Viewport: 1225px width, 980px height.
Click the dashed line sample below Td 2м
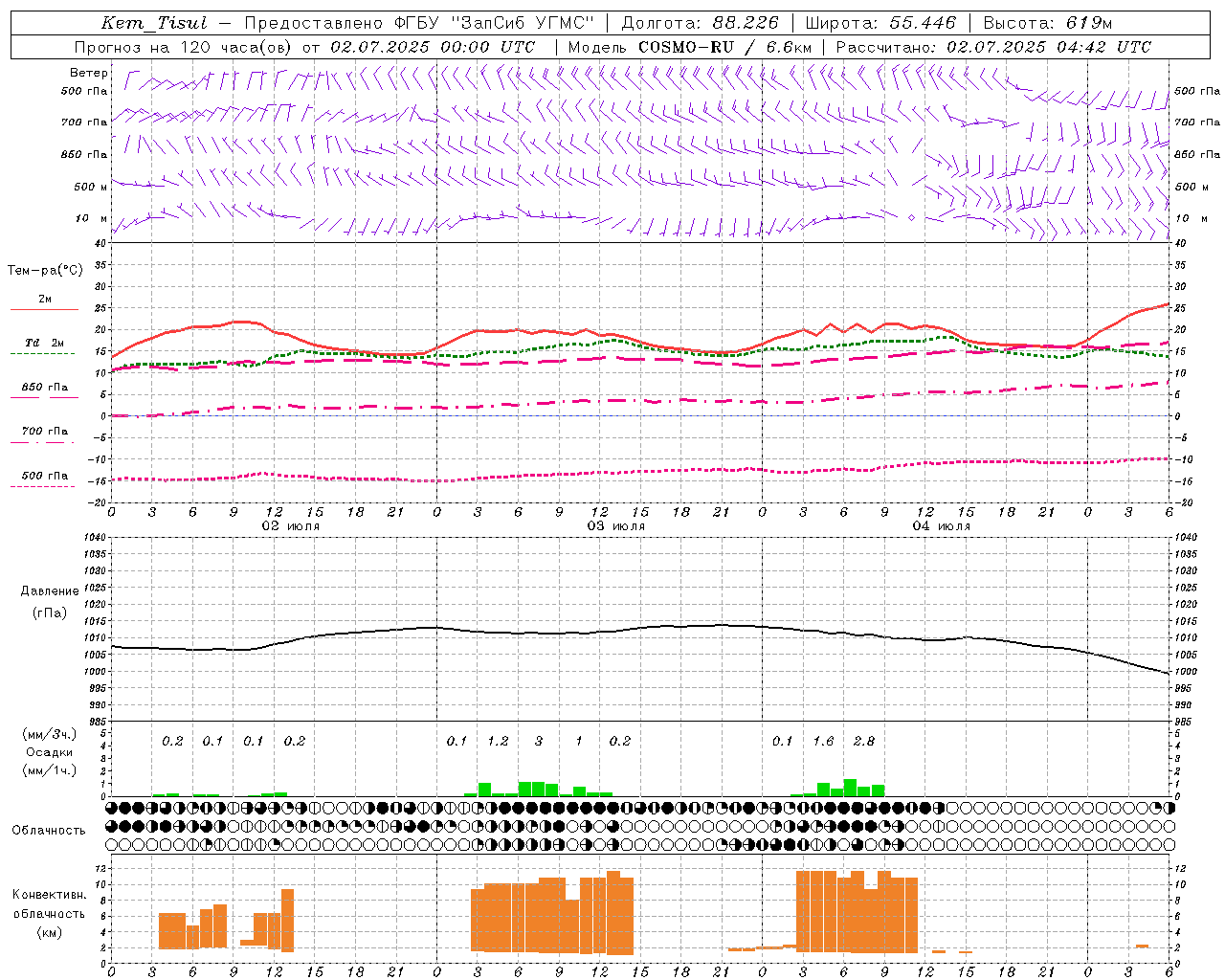tap(43, 353)
